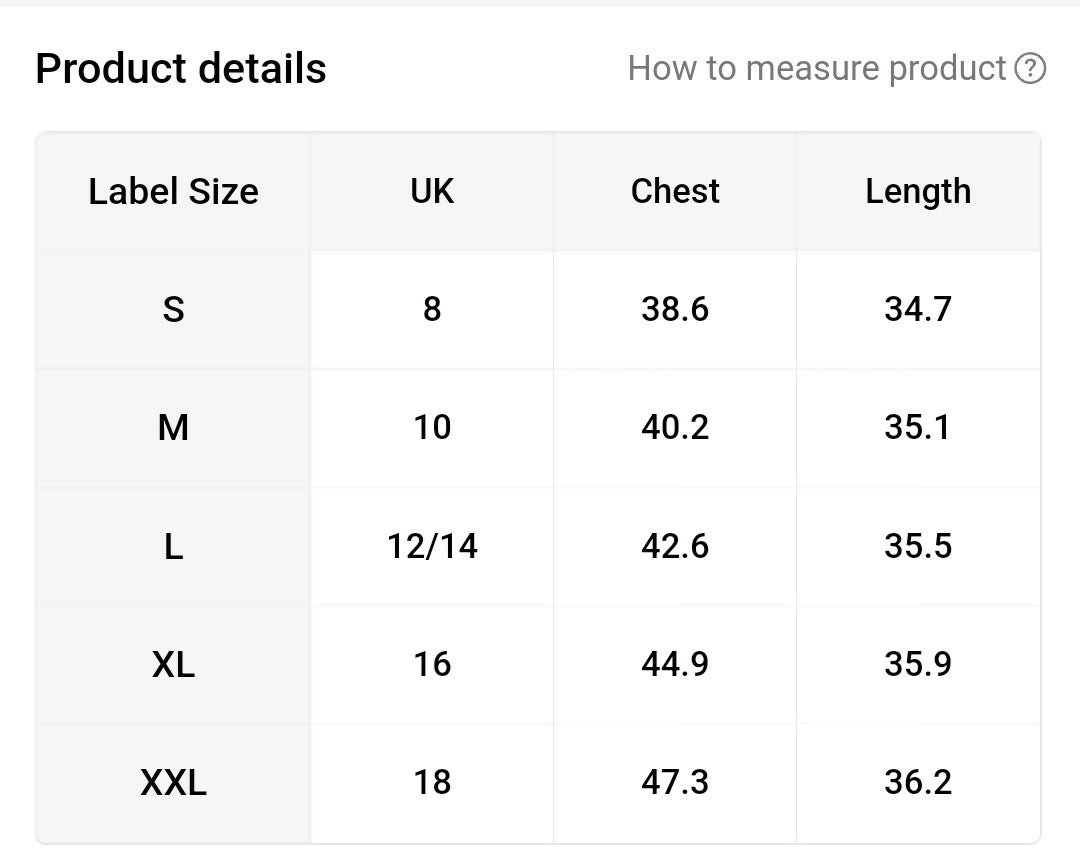Click the chest value 40.2 cell
Screen dimensions: 1080x850
[675, 428]
